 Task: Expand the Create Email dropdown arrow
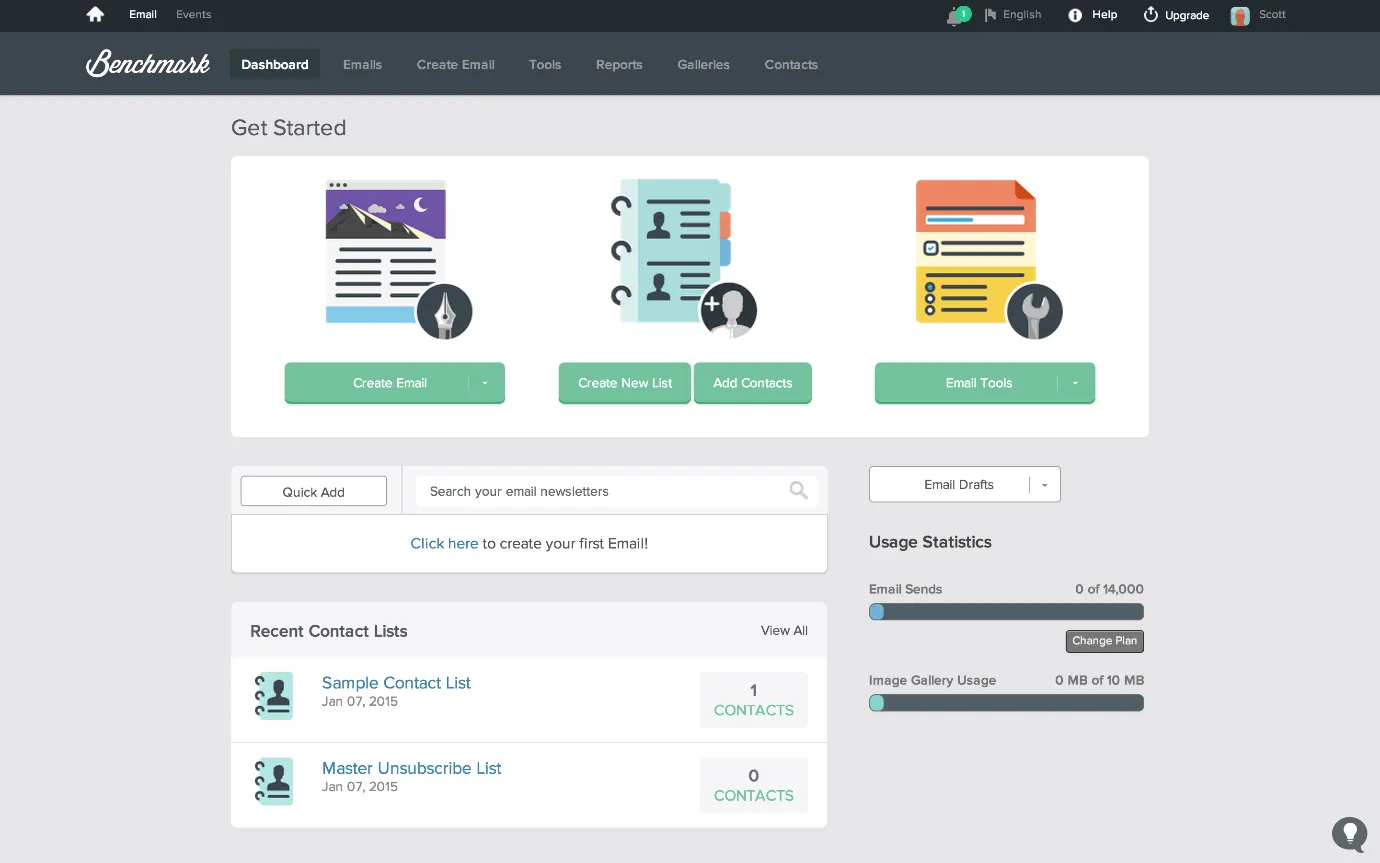[485, 383]
